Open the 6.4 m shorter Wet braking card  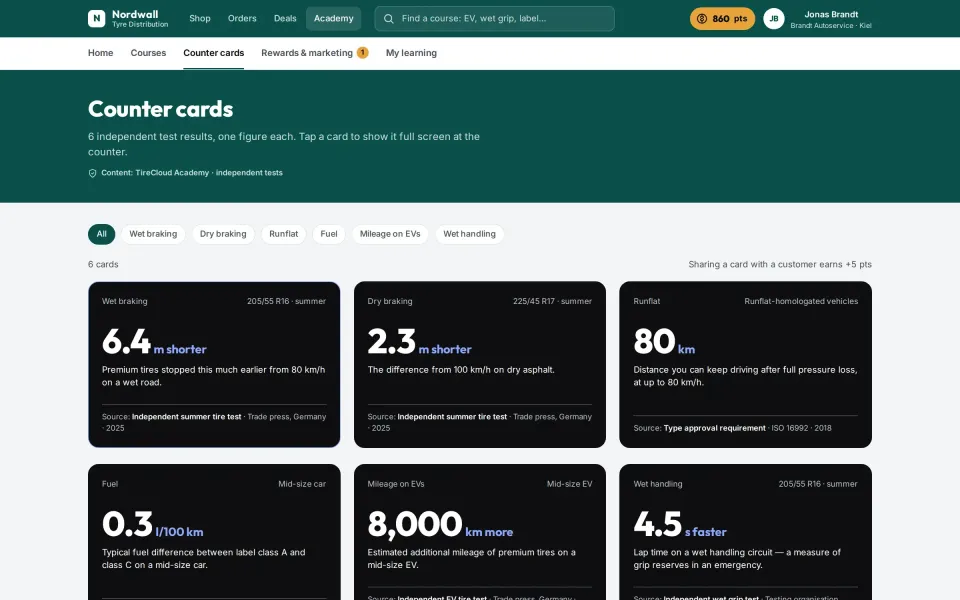tap(214, 364)
